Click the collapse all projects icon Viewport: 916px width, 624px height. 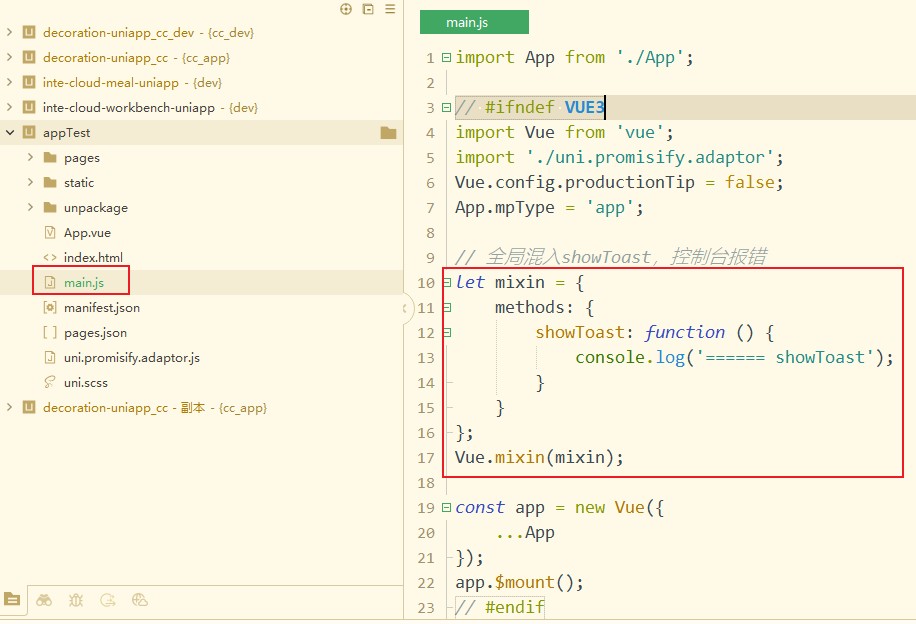(x=368, y=9)
